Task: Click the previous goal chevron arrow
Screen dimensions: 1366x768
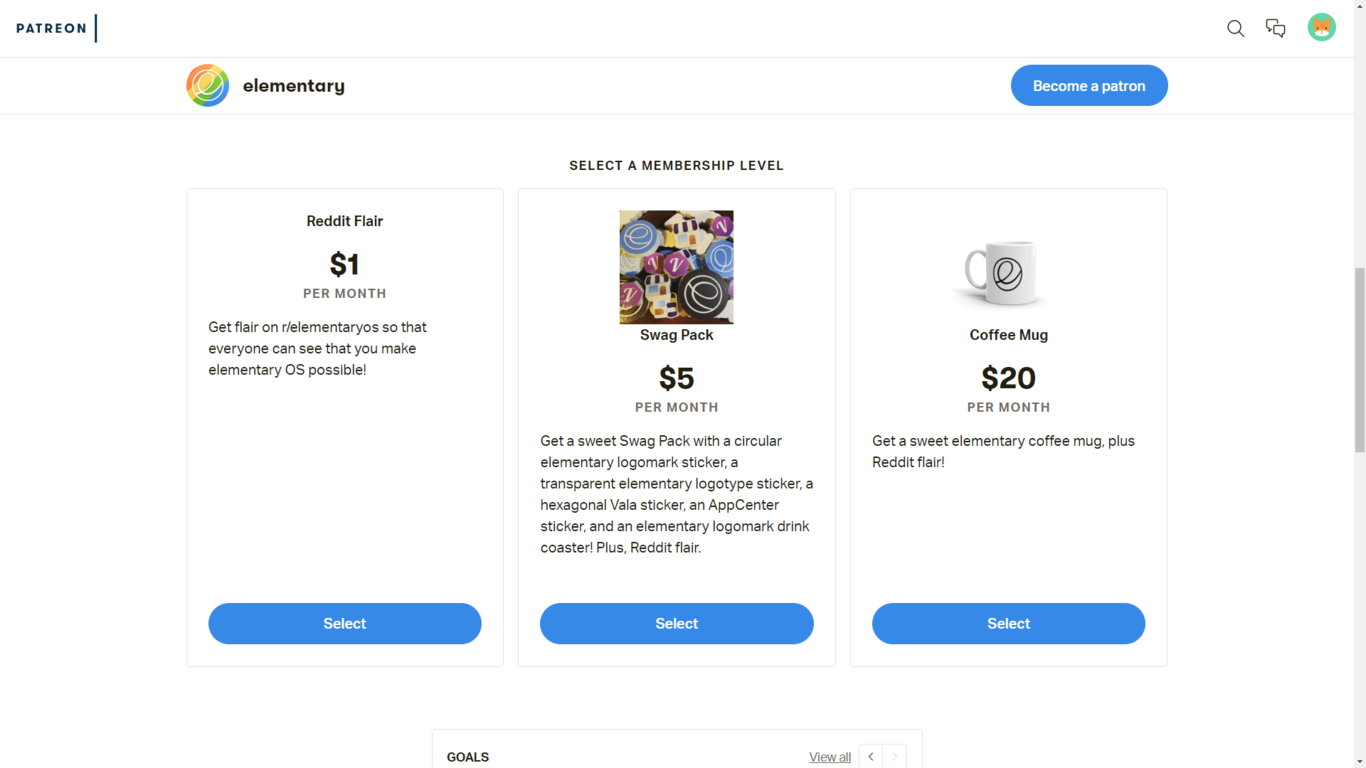Action: click(x=870, y=757)
